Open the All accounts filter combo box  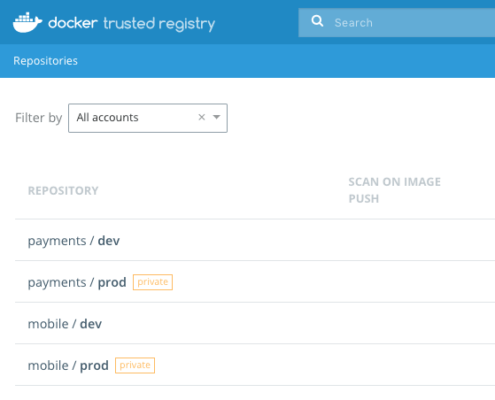click(x=148, y=118)
